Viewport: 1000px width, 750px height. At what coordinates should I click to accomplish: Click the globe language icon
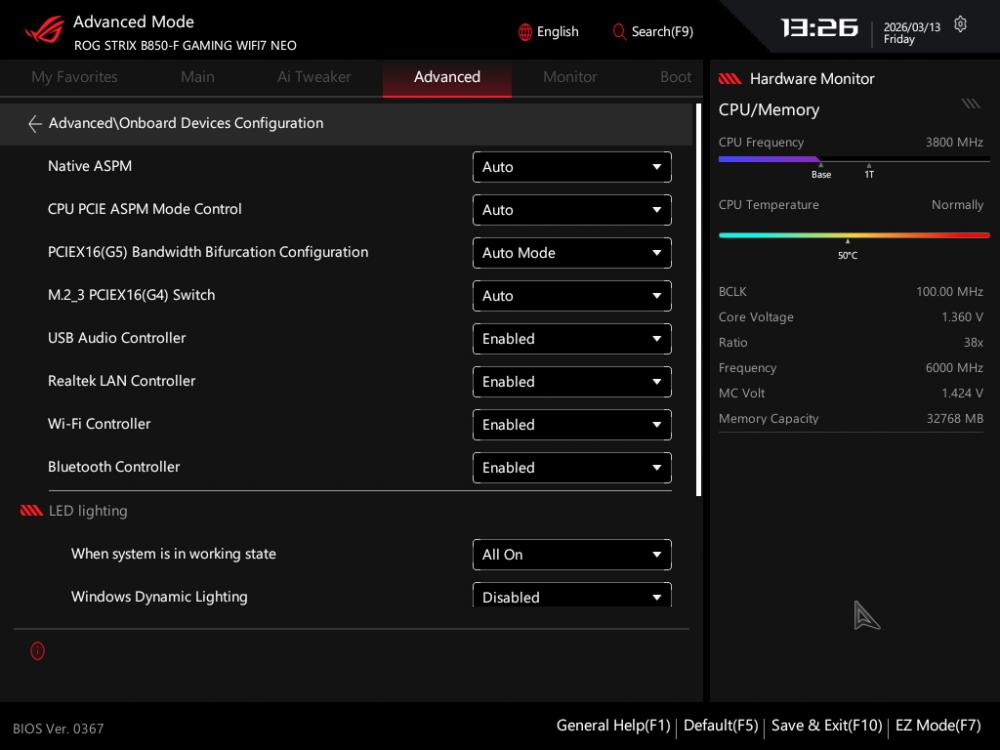[x=525, y=32]
